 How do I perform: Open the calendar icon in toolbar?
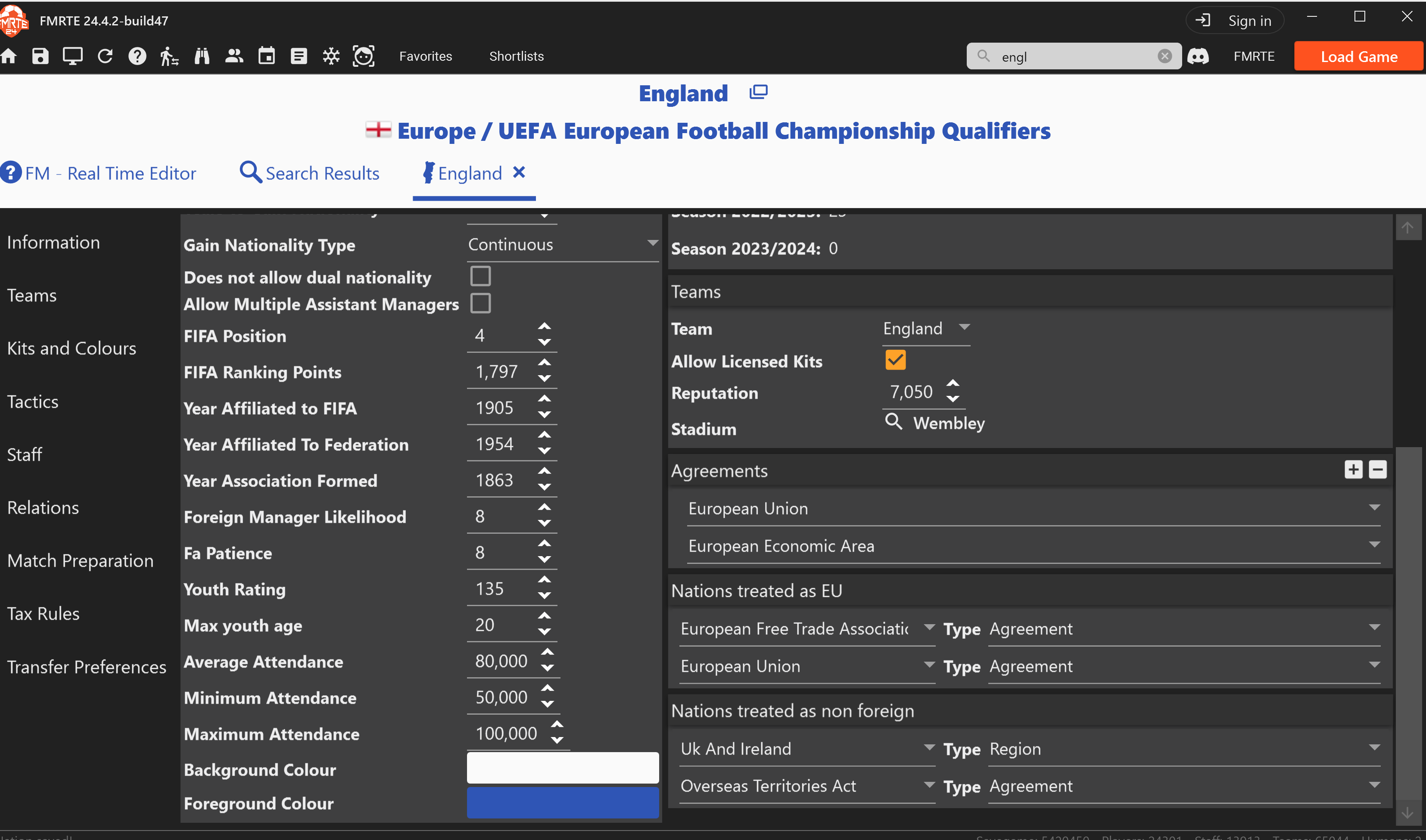267,56
